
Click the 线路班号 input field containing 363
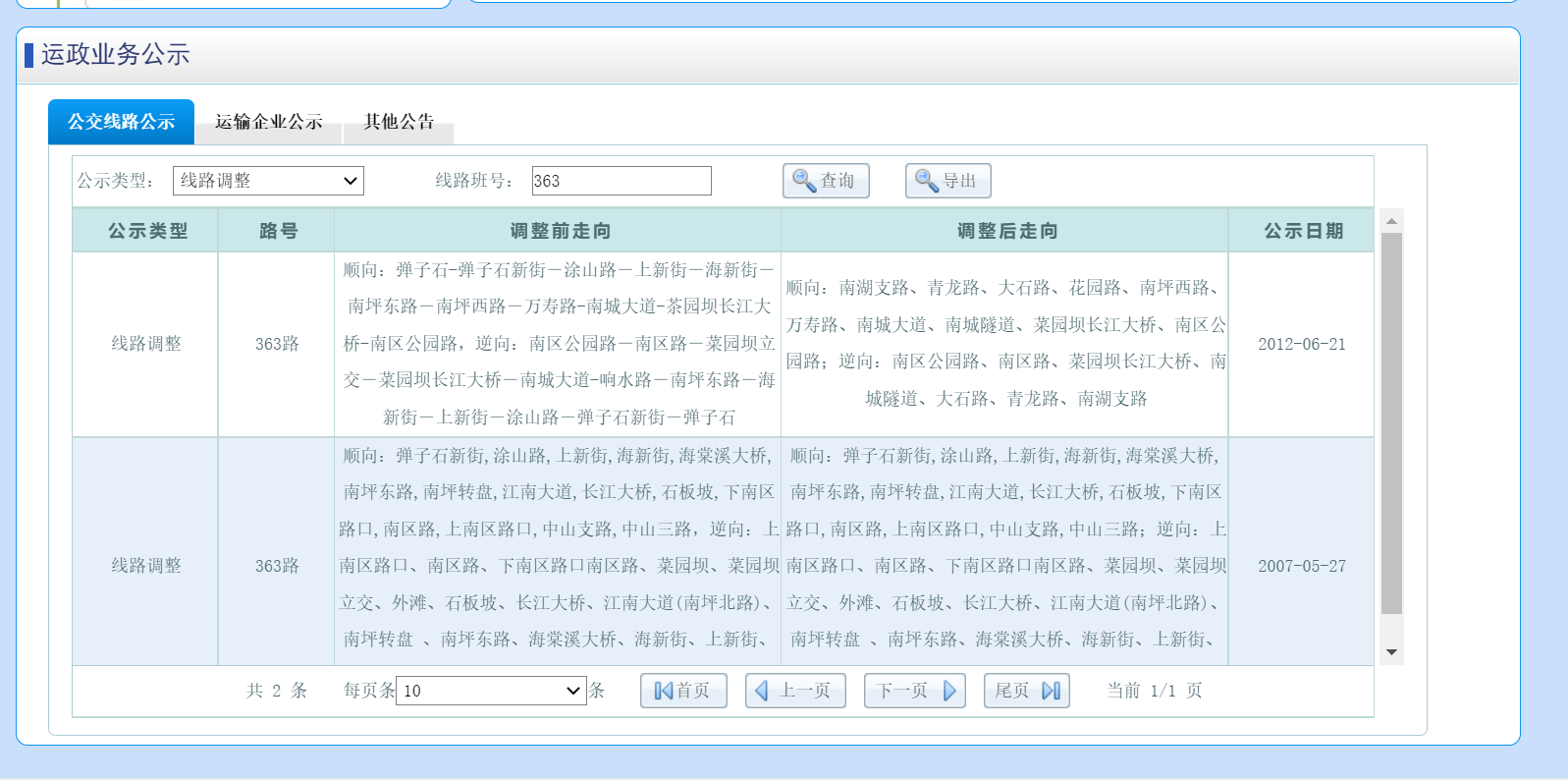click(622, 181)
